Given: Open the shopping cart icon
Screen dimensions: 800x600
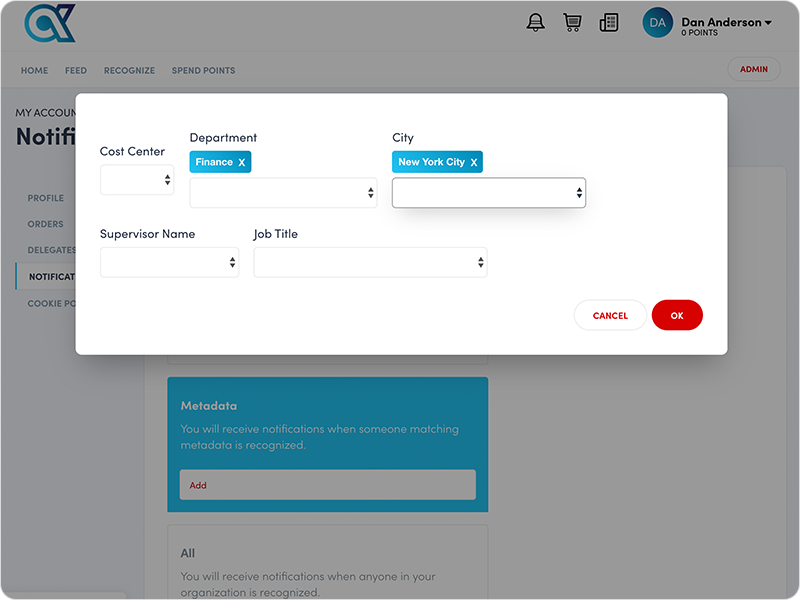Looking at the screenshot, I should coord(572,22).
